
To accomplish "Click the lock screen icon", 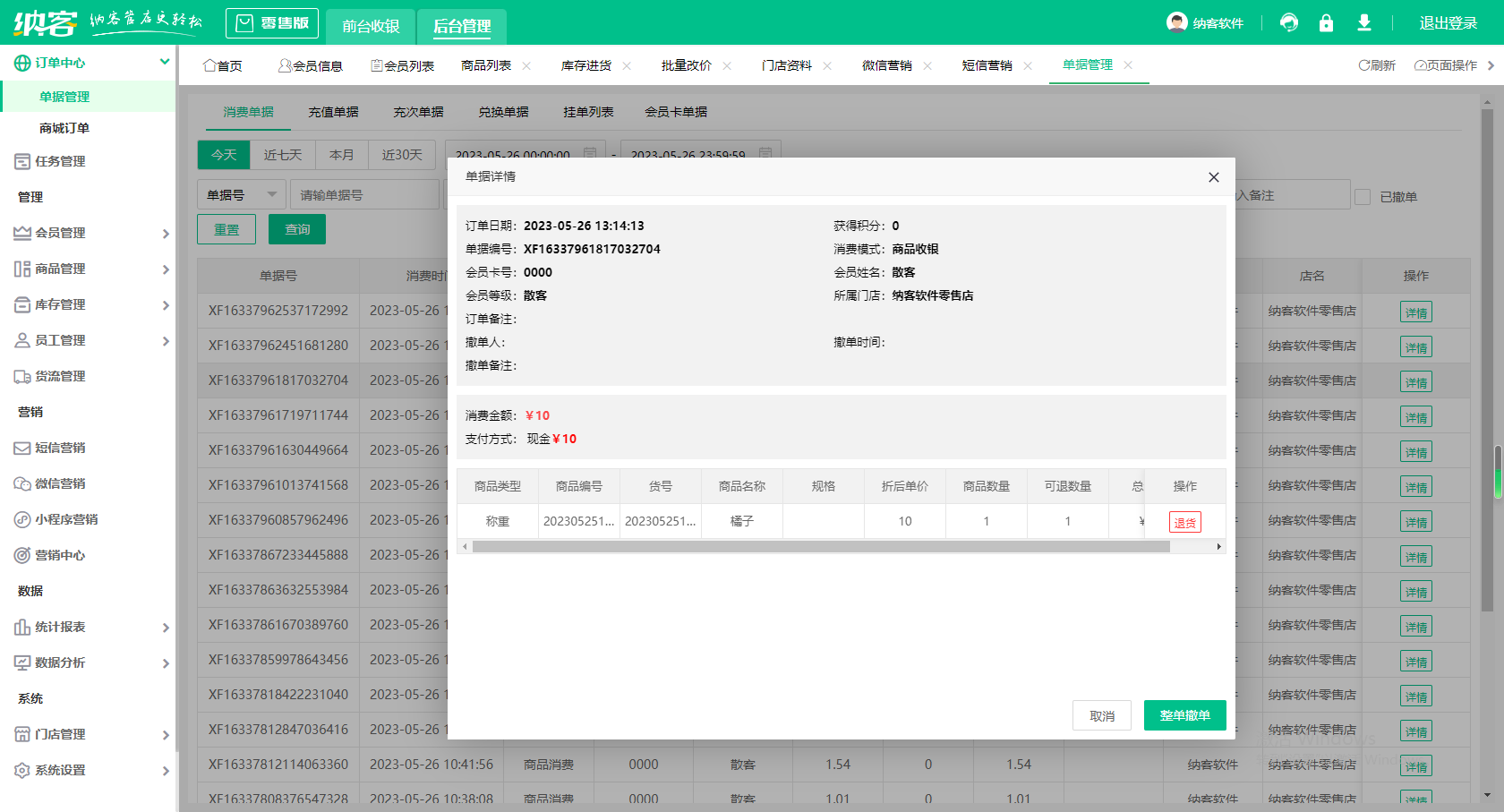I will click(1326, 23).
